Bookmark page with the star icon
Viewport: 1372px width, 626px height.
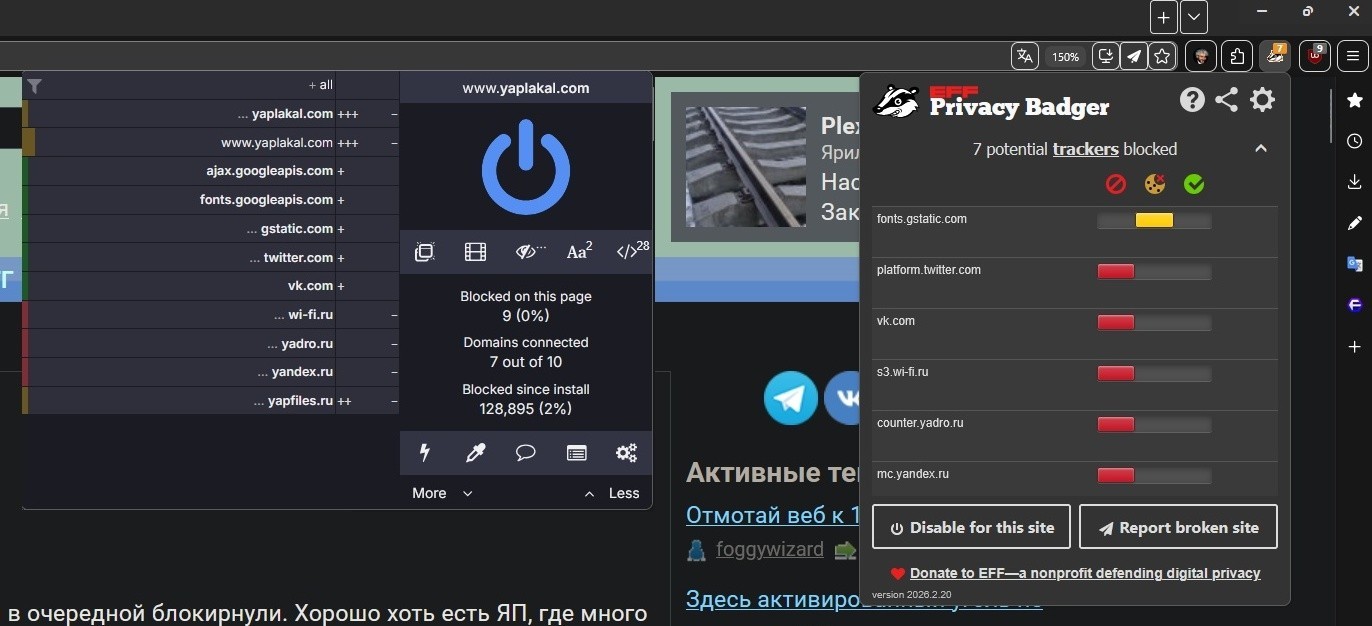pyautogui.click(x=1162, y=56)
